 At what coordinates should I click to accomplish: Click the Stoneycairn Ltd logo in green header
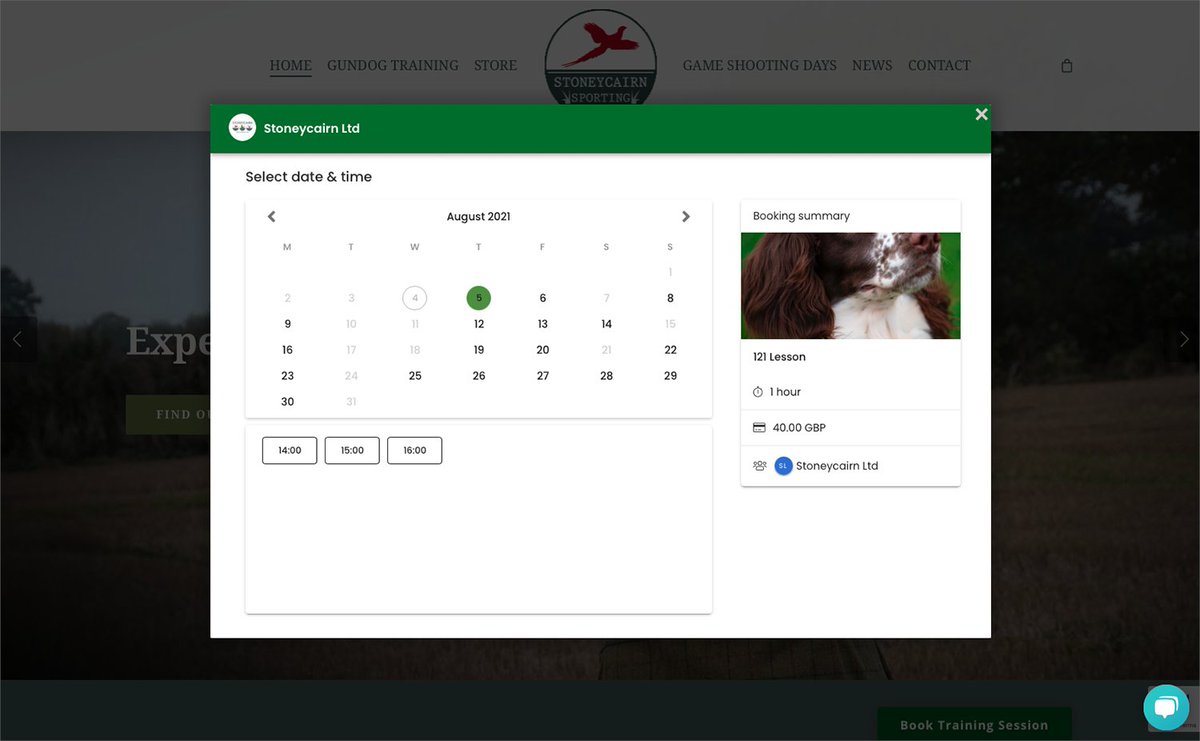tap(242, 128)
